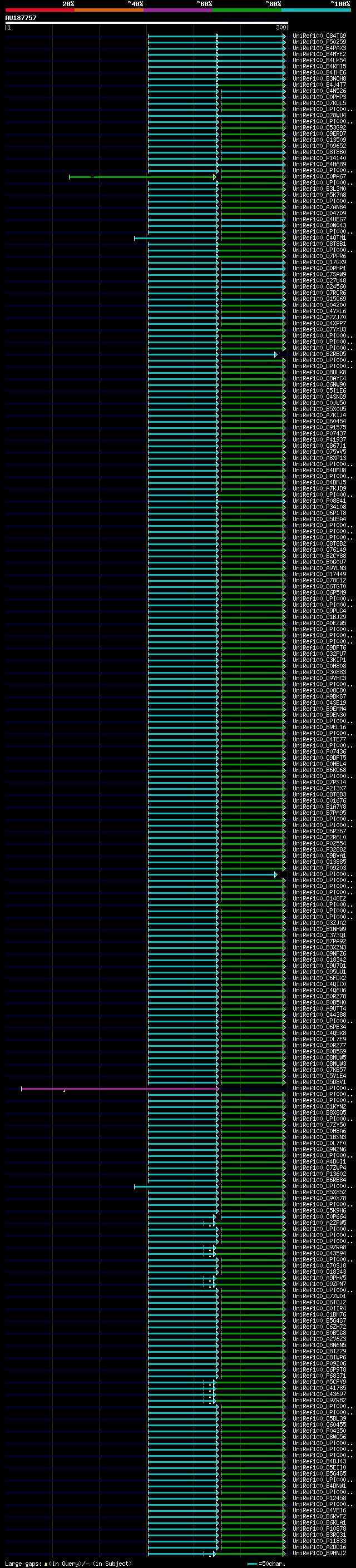The image size is (356, 1568).
Task: Pick hit UniRef100_Q9N2N6
Action: [319, 1150]
